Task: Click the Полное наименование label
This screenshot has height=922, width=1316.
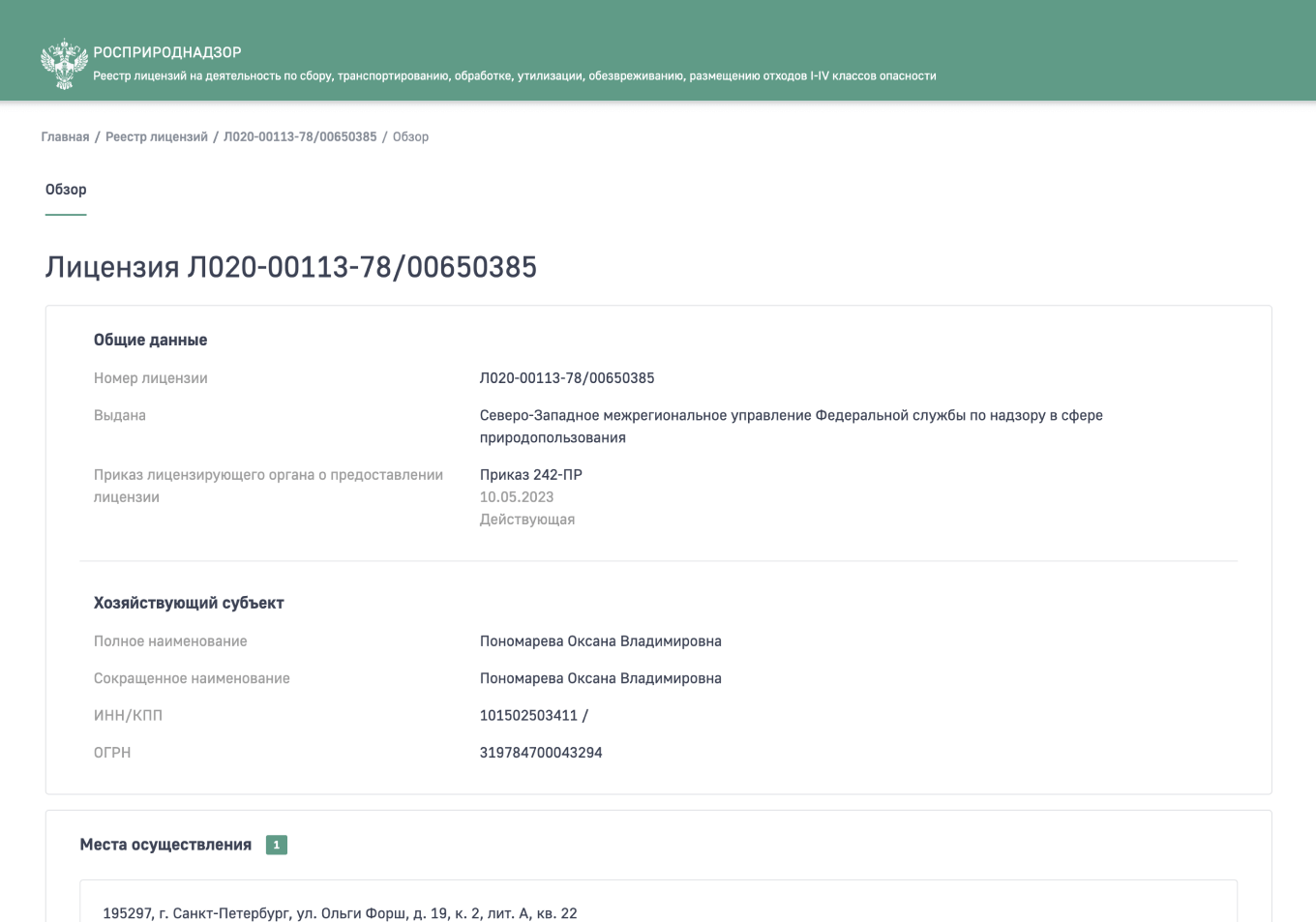Action: pyautogui.click(x=170, y=641)
